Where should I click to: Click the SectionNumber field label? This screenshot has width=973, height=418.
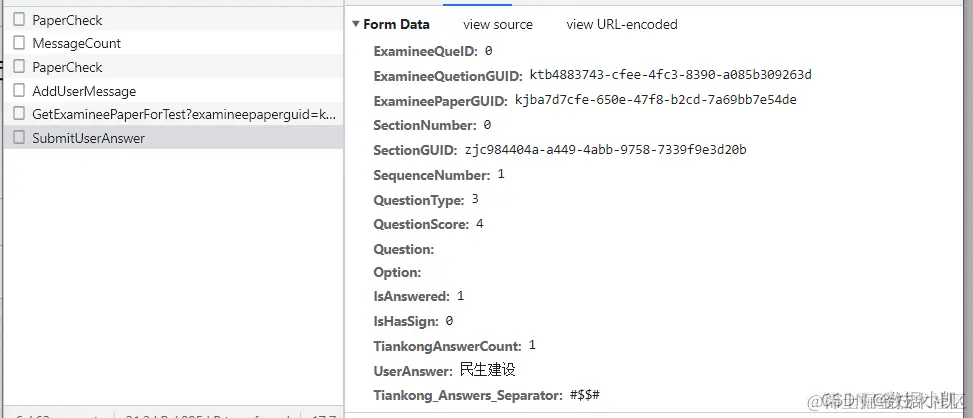coord(425,125)
